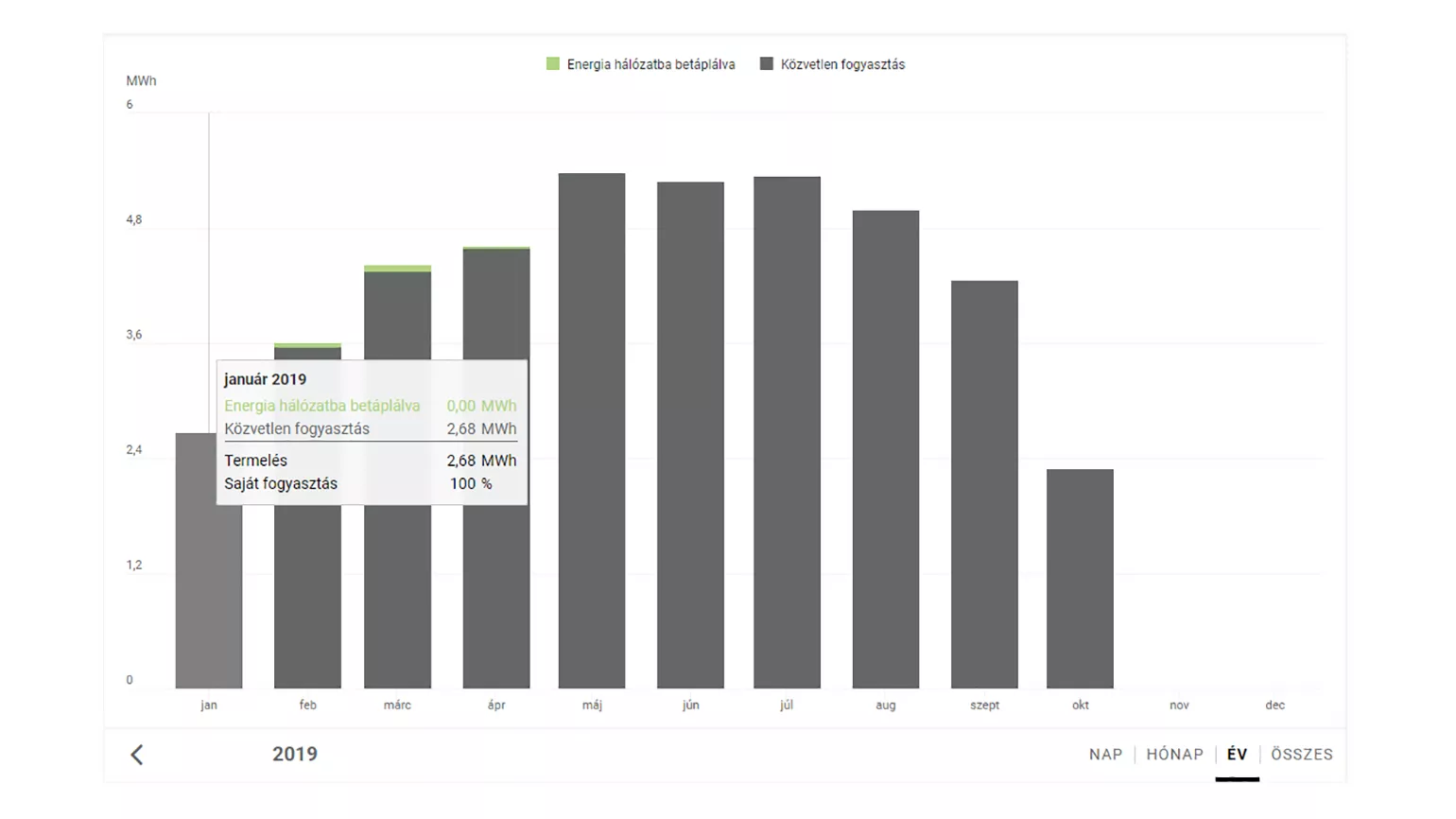Click the green feed-in segment on March bar
The width and height of the screenshot is (1456, 819).
[397, 269]
